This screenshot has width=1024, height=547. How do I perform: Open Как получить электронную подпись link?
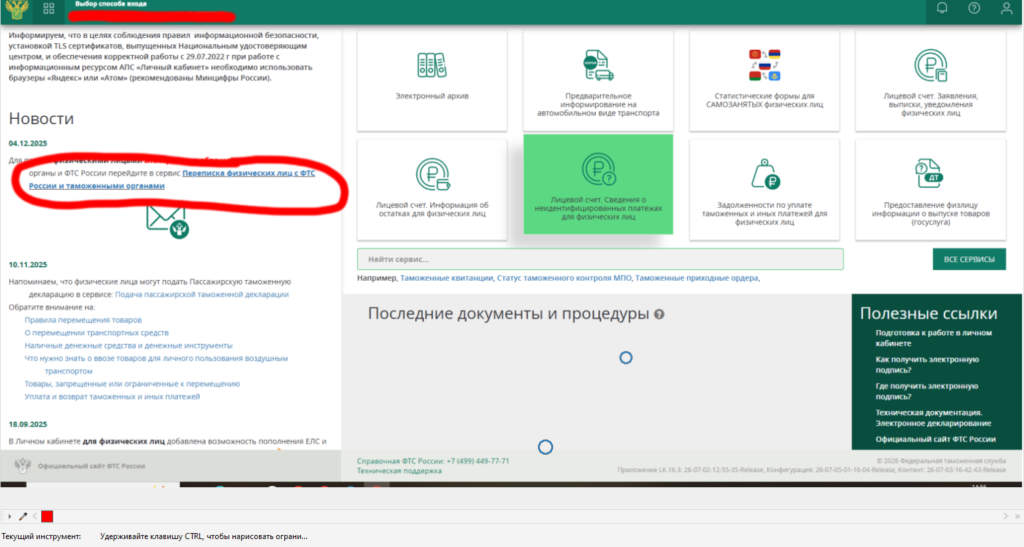(927, 364)
